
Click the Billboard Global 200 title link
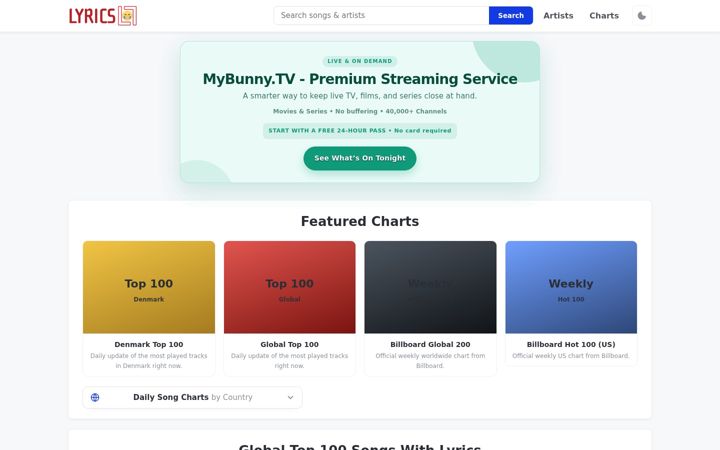click(x=430, y=344)
